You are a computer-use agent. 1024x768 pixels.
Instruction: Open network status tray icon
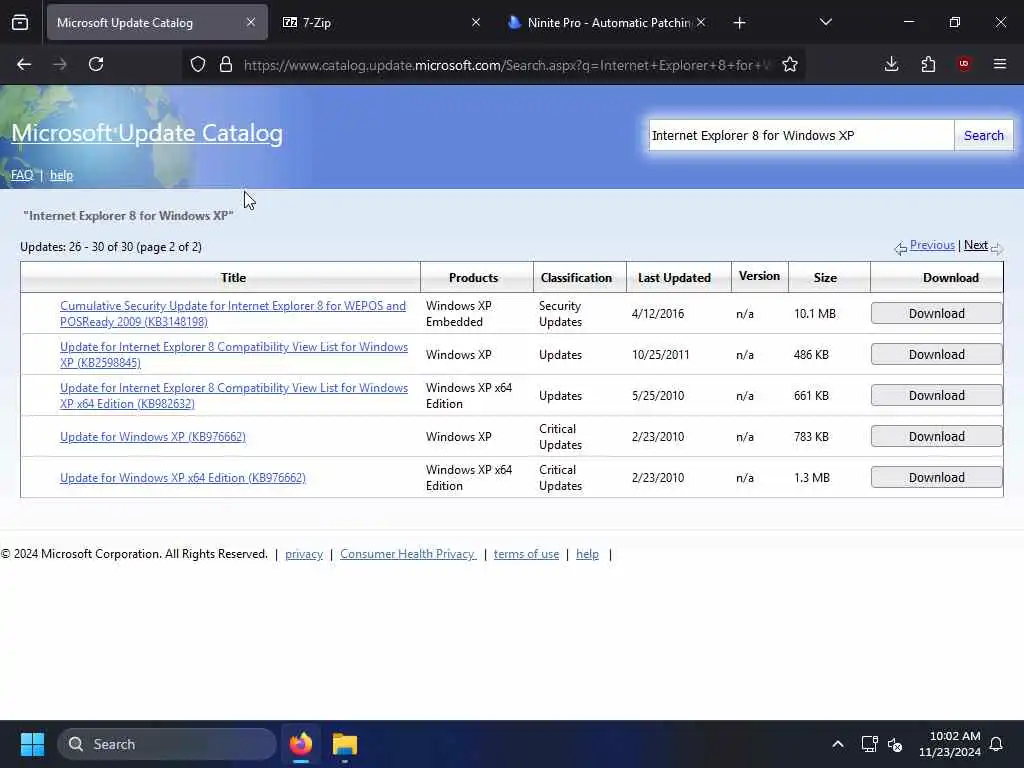tap(869, 744)
